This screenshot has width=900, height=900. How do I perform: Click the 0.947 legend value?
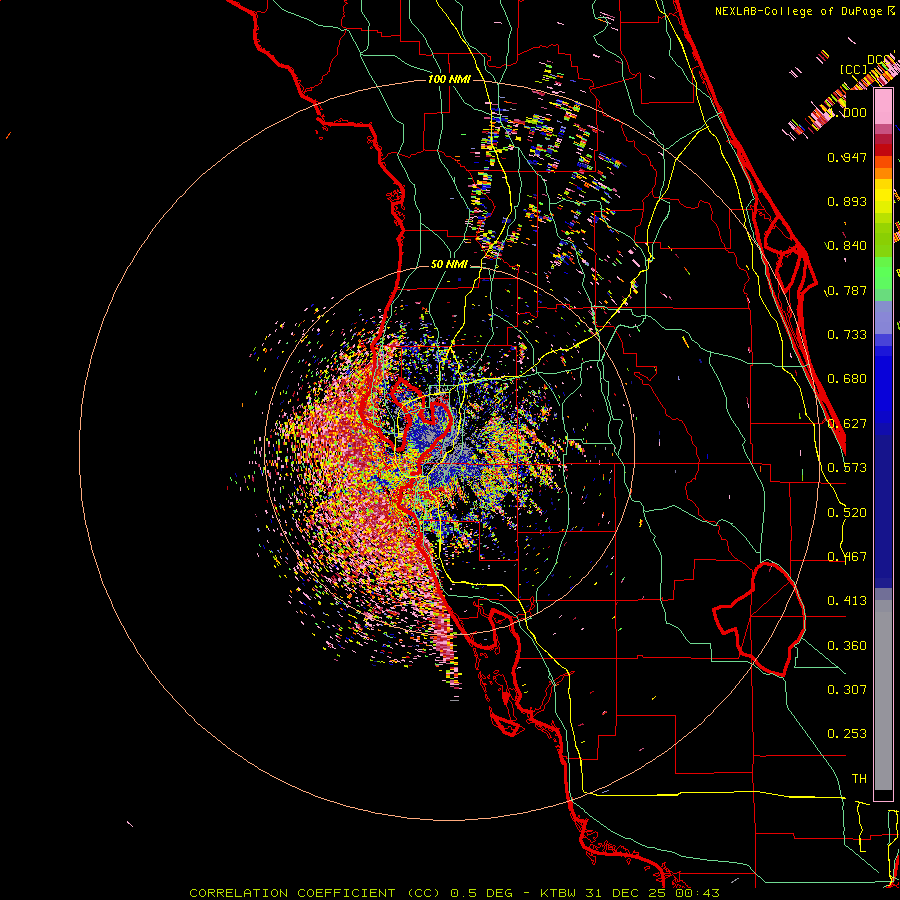(x=847, y=157)
